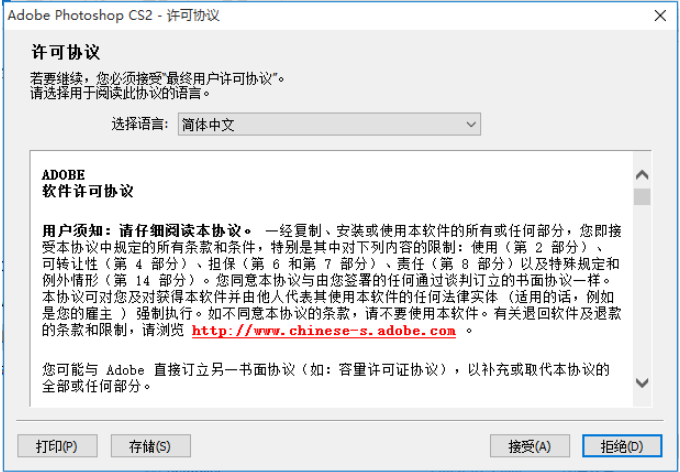Click the license scrollbar thumb
680x472 pixels.
click(642, 197)
